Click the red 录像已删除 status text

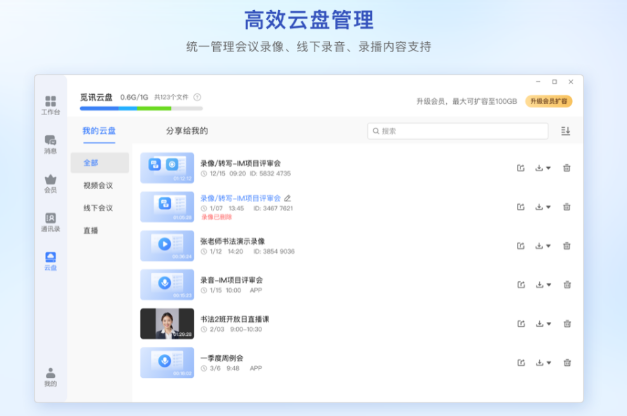coord(216,217)
